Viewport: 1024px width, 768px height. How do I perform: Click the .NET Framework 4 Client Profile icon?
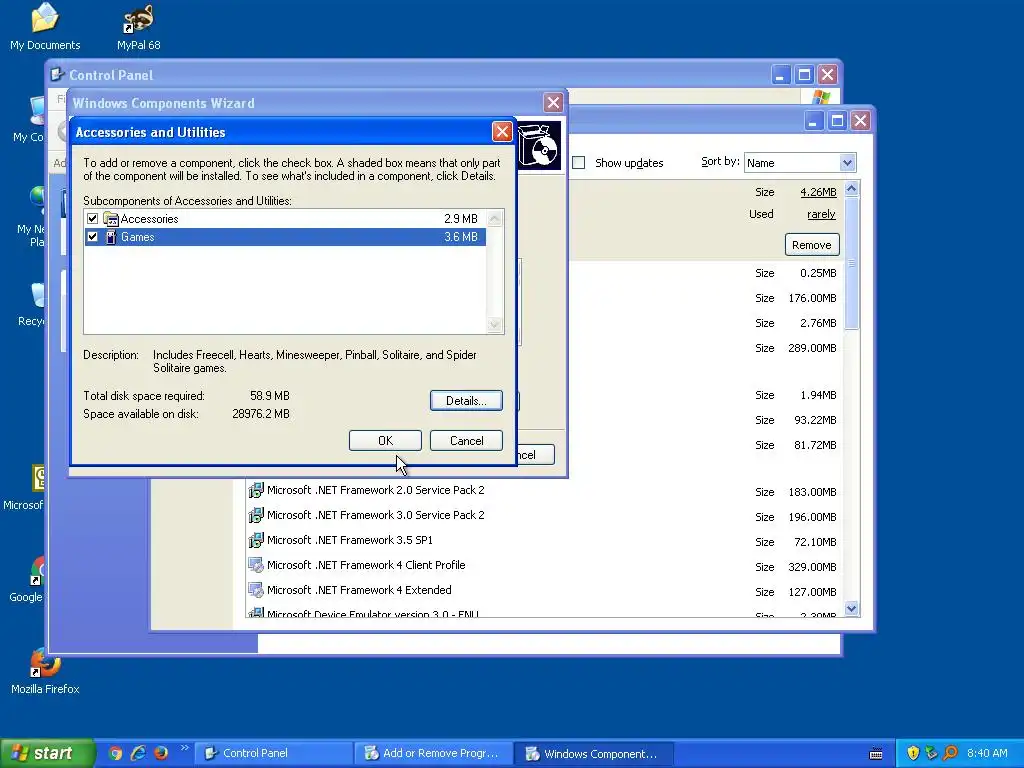pos(255,565)
